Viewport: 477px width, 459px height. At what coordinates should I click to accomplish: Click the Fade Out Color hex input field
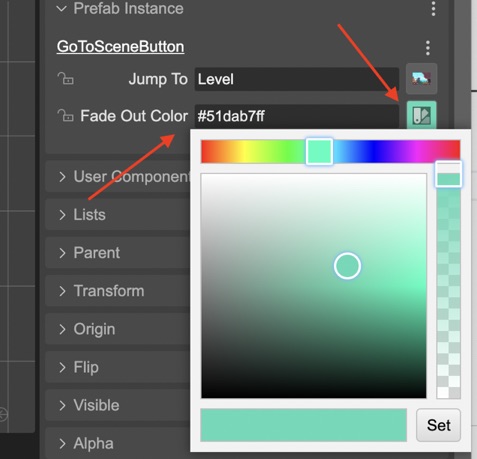[x=297, y=116]
